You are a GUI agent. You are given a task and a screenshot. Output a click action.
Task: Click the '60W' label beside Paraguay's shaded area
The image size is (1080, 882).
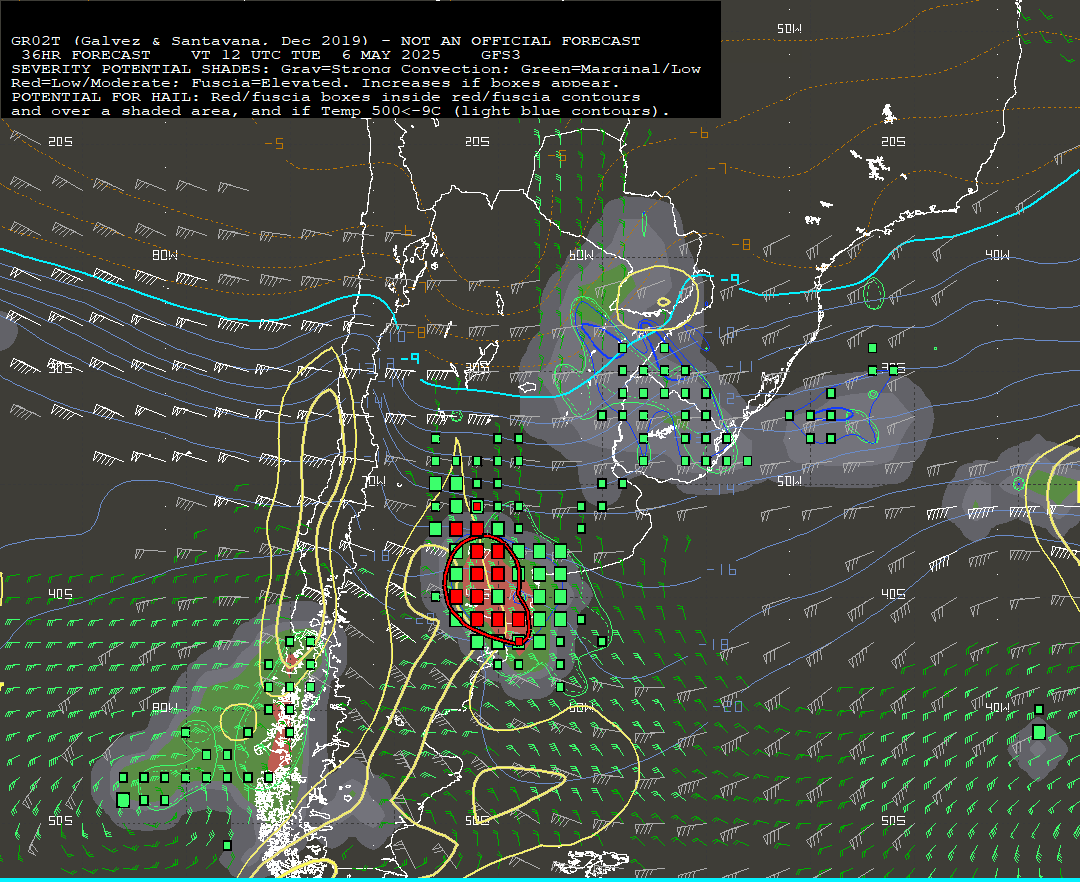point(581,255)
